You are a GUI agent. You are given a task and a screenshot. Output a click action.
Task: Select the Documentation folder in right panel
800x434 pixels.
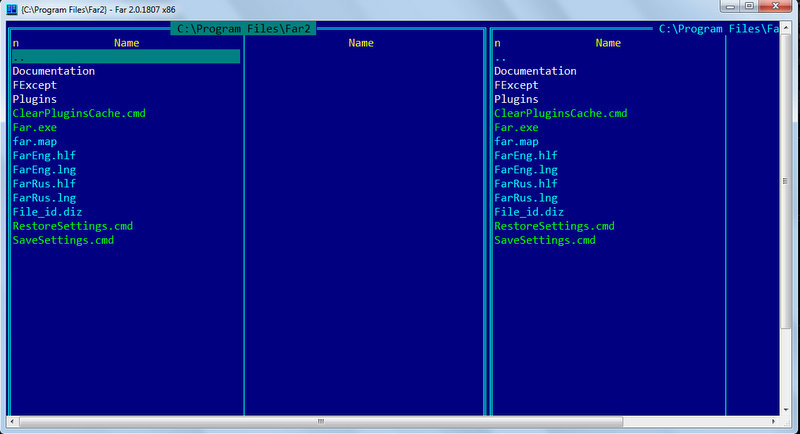click(535, 71)
